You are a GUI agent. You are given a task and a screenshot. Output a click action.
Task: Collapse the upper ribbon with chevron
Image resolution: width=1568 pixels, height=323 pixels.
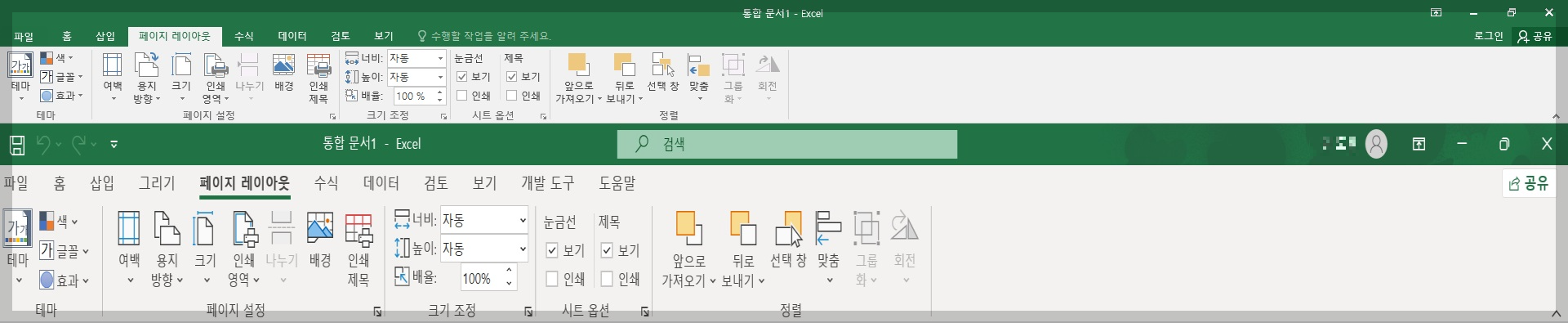click(1555, 116)
